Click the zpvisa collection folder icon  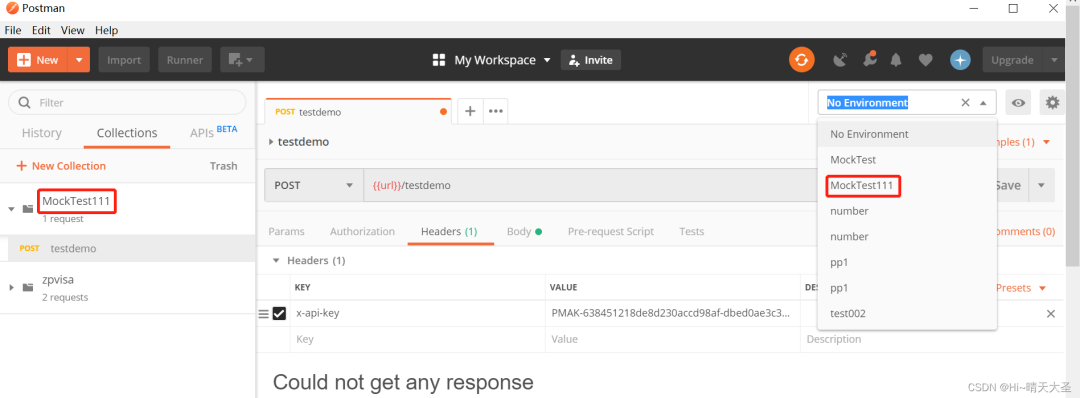[x=28, y=287]
